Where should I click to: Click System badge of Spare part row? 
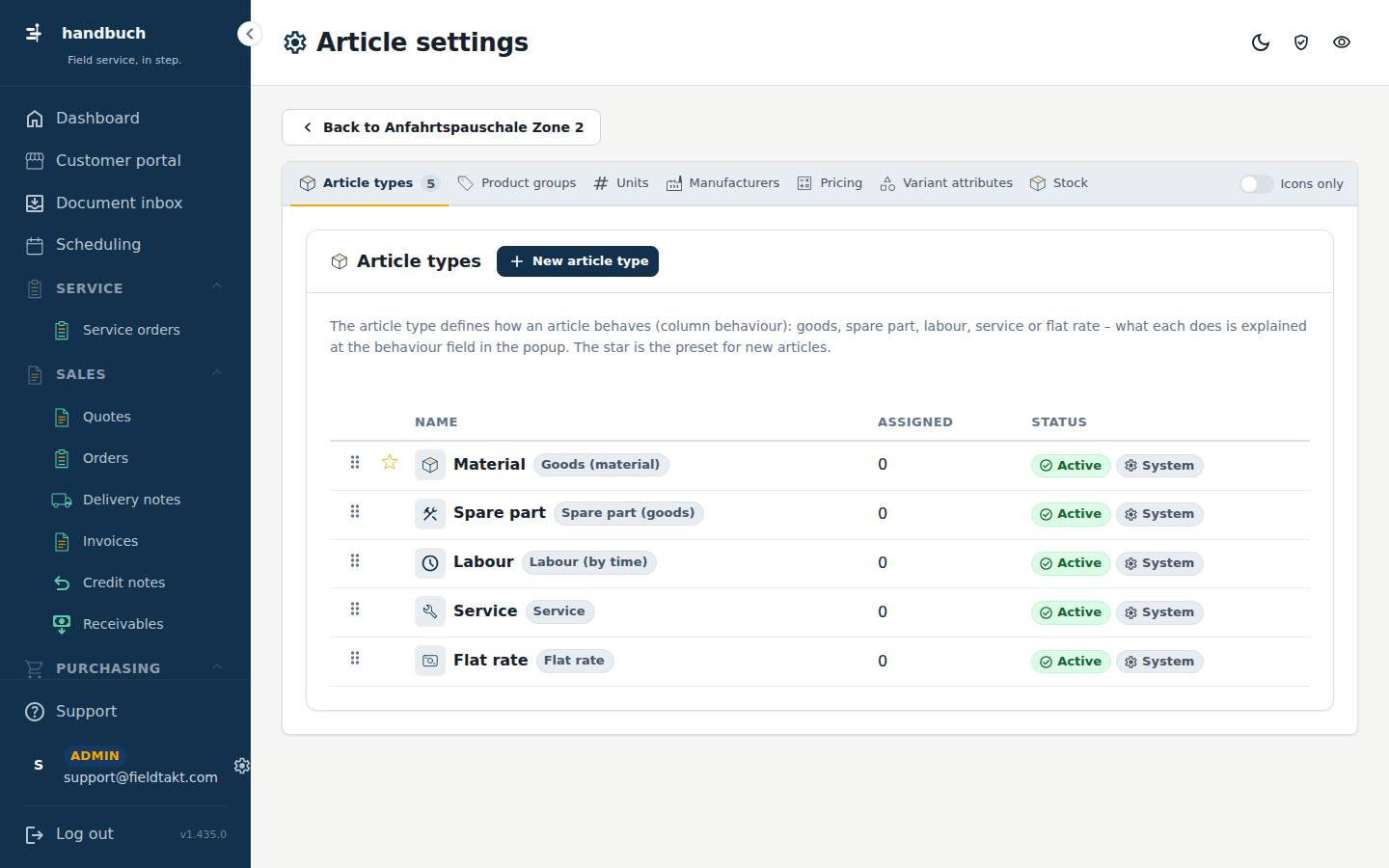(x=1159, y=514)
